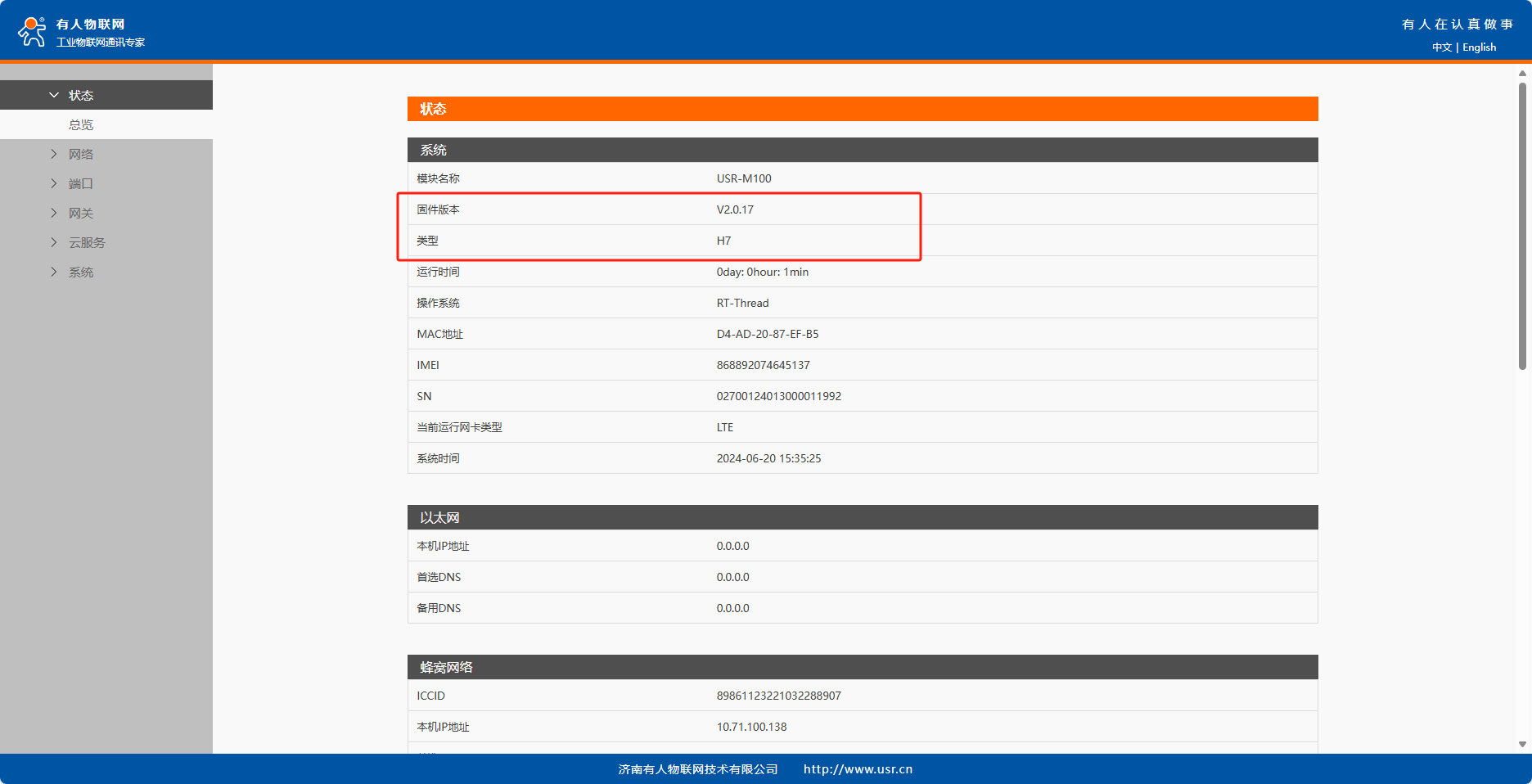
Task: Expand the 系统 sidebar chevron arrow
Action: click(x=54, y=272)
